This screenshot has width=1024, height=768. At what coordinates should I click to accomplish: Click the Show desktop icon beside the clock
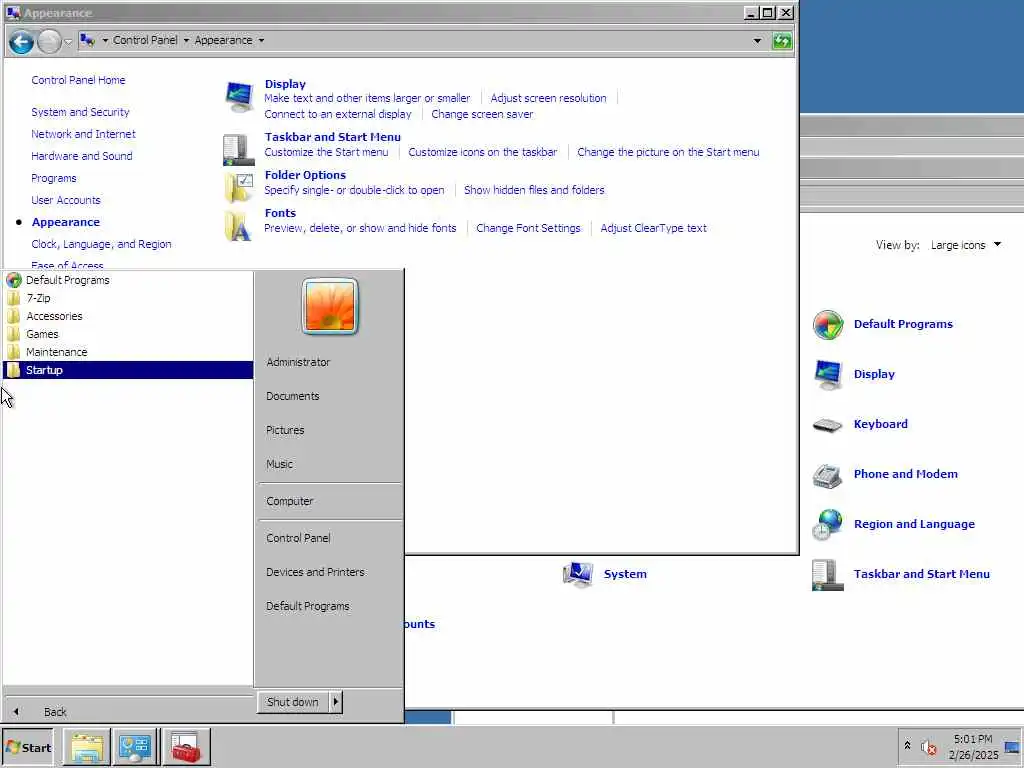point(1012,747)
